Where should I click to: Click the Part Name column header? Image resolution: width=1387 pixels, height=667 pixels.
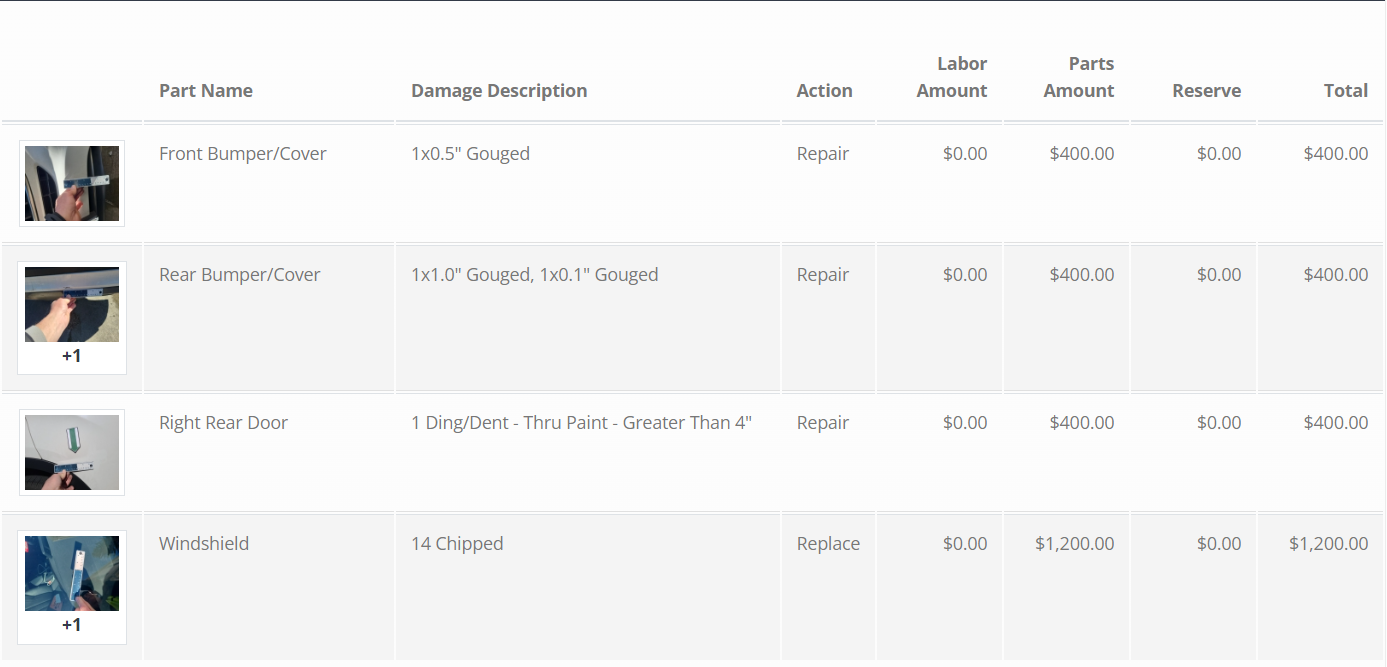click(x=206, y=91)
